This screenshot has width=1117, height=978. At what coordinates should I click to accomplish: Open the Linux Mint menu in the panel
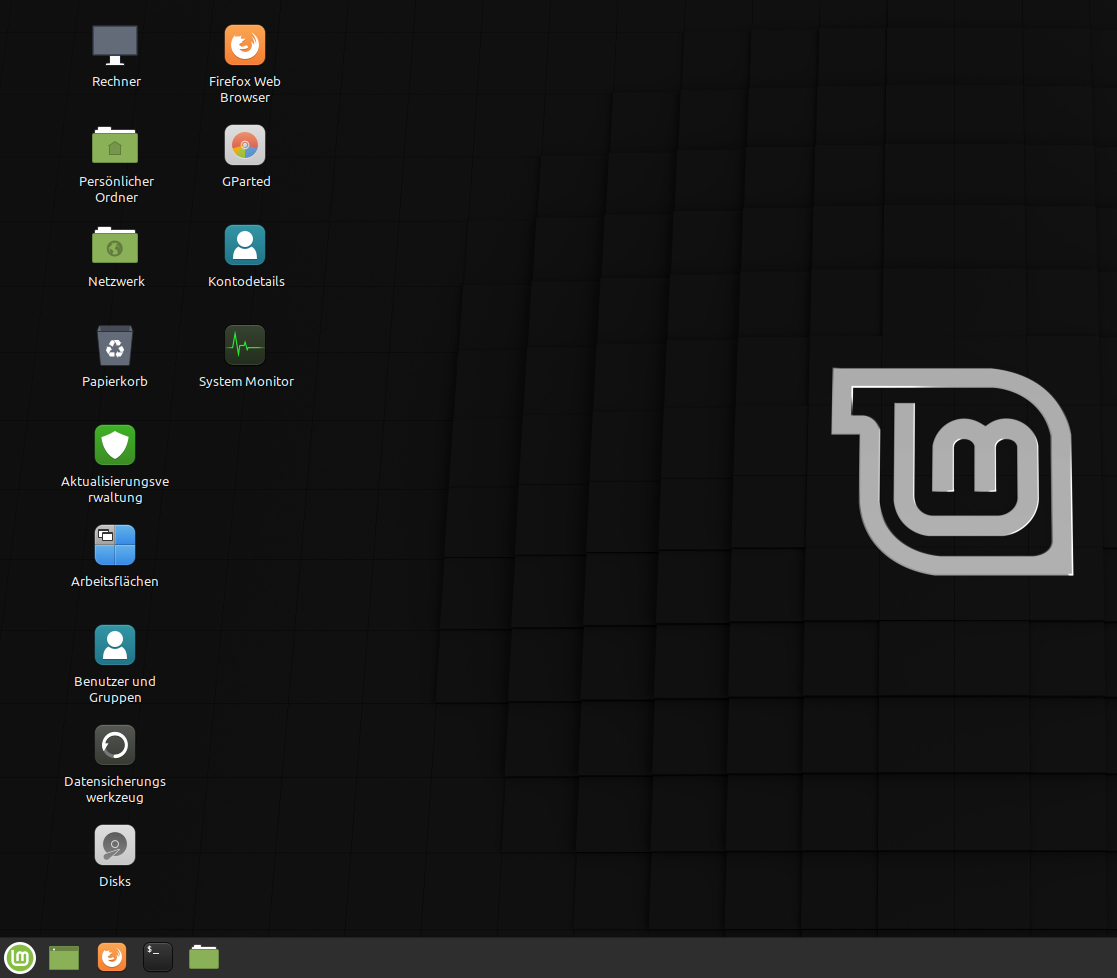click(20, 957)
